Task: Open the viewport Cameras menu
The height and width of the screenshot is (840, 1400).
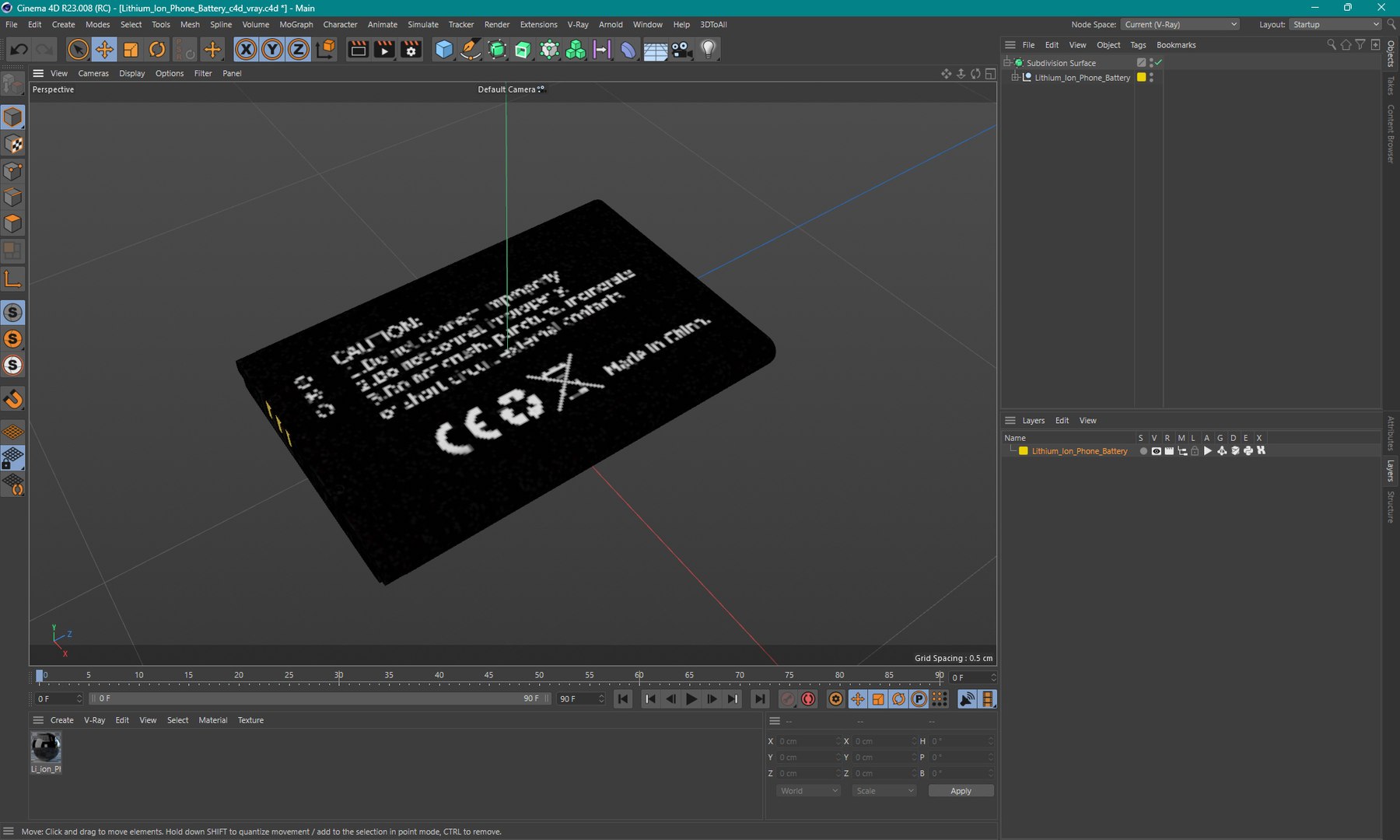Action: [93, 73]
